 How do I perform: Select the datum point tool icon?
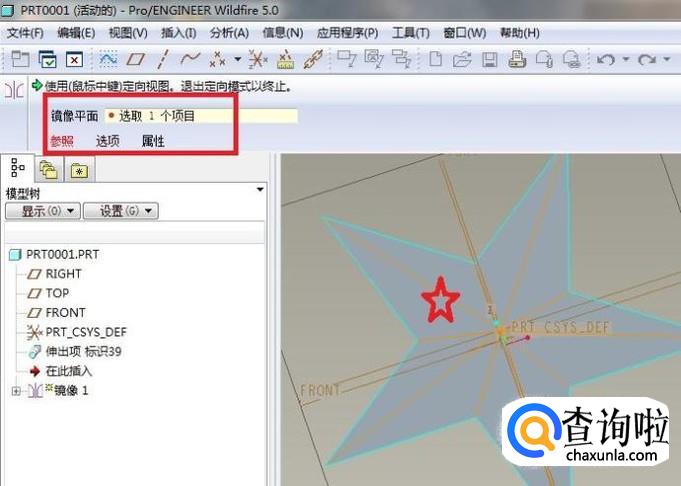tap(218, 59)
